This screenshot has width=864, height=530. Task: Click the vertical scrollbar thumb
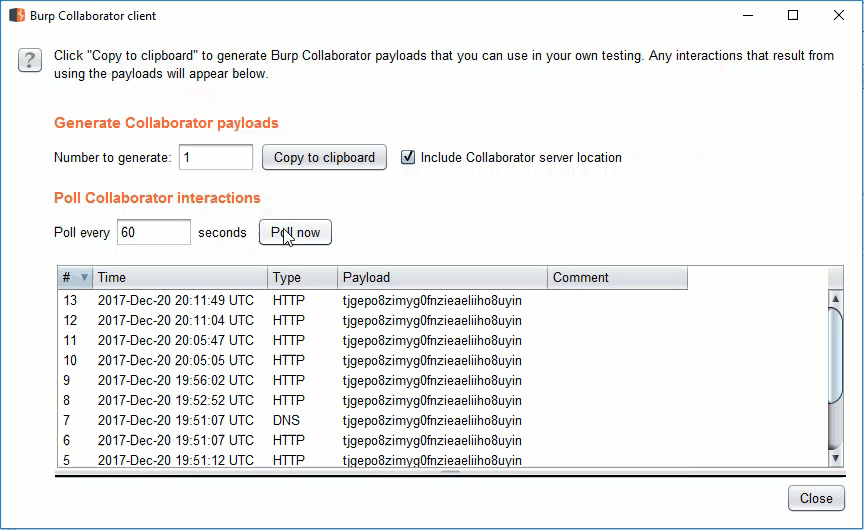pyautogui.click(x=836, y=356)
